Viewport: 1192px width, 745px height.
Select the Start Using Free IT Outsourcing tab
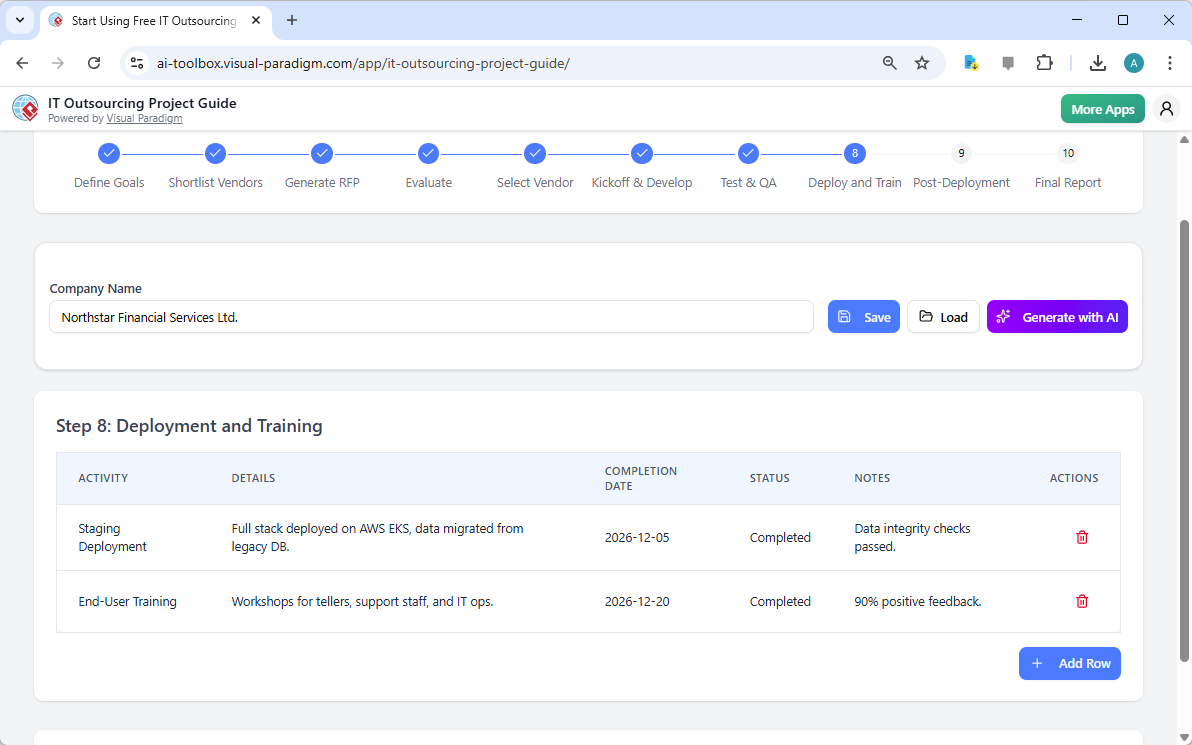tap(150, 20)
